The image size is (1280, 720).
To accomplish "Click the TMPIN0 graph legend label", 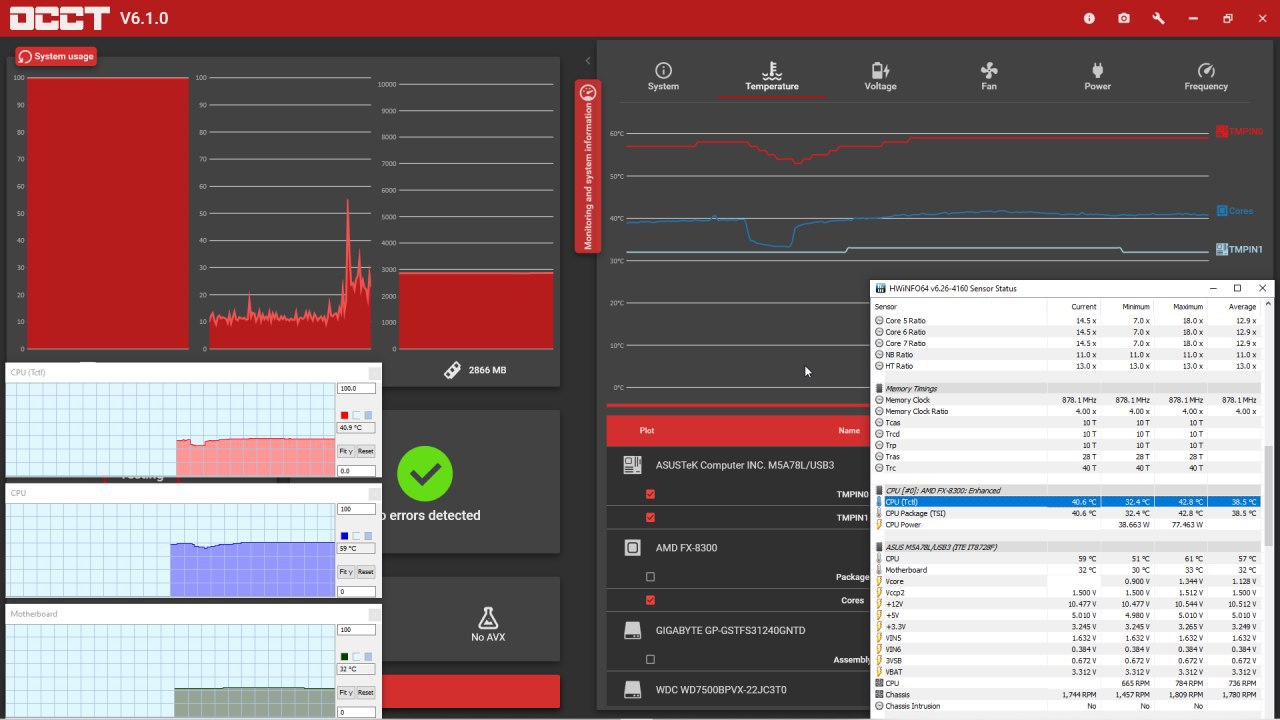I will [1239, 131].
